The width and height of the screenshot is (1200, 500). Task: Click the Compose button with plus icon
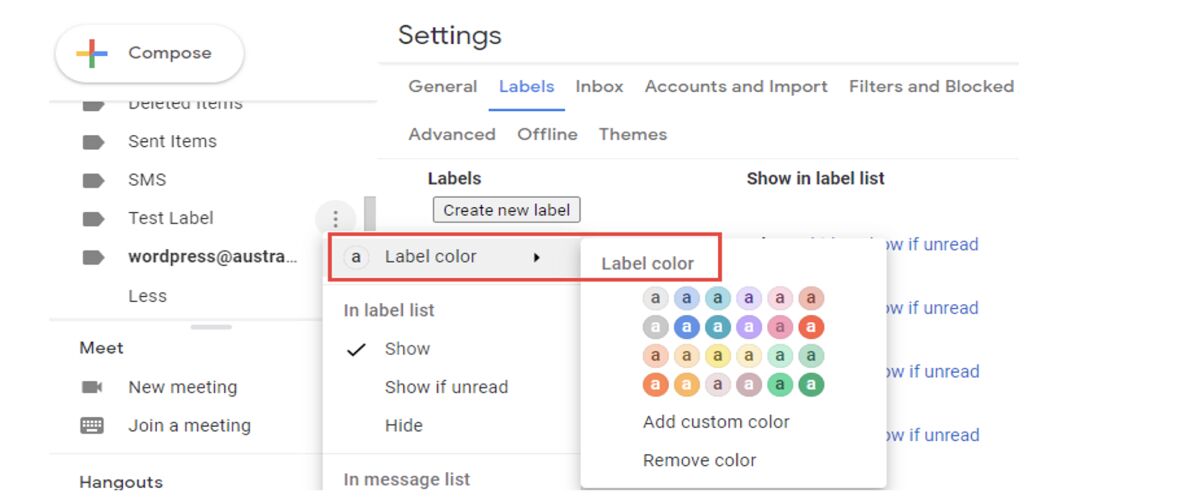pos(150,54)
